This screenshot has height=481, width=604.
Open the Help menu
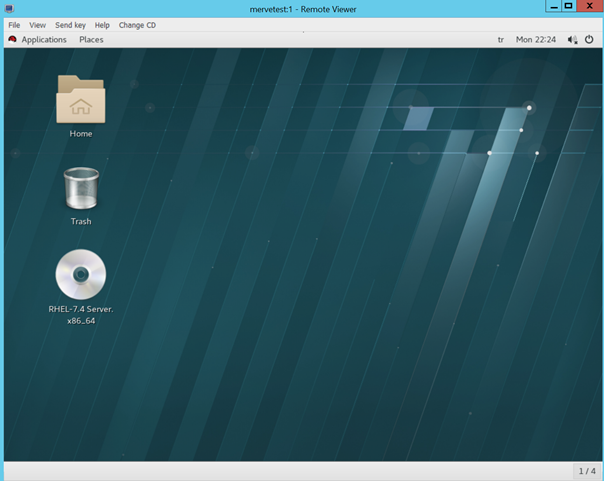[102, 25]
